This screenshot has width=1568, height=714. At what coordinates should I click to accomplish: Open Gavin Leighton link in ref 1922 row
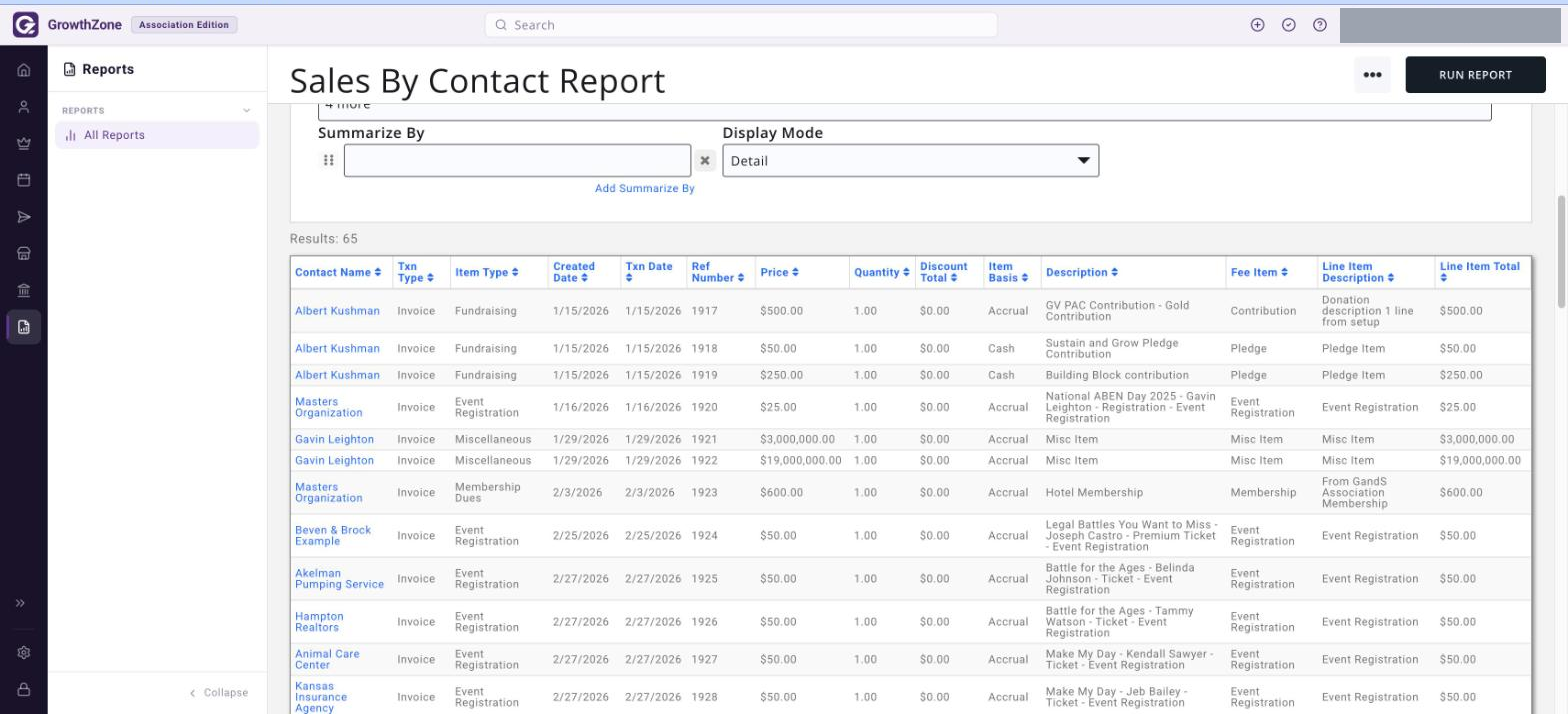pyautogui.click(x=334, y=461)
